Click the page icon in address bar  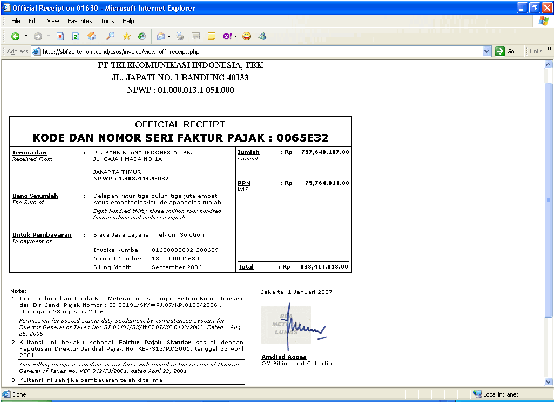pos(36,52)
